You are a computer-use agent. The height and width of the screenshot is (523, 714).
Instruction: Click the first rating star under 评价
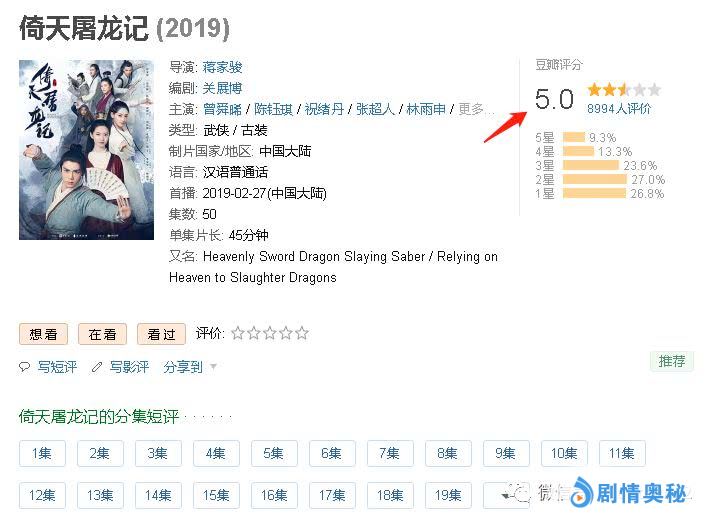click(x=238, y=333)
